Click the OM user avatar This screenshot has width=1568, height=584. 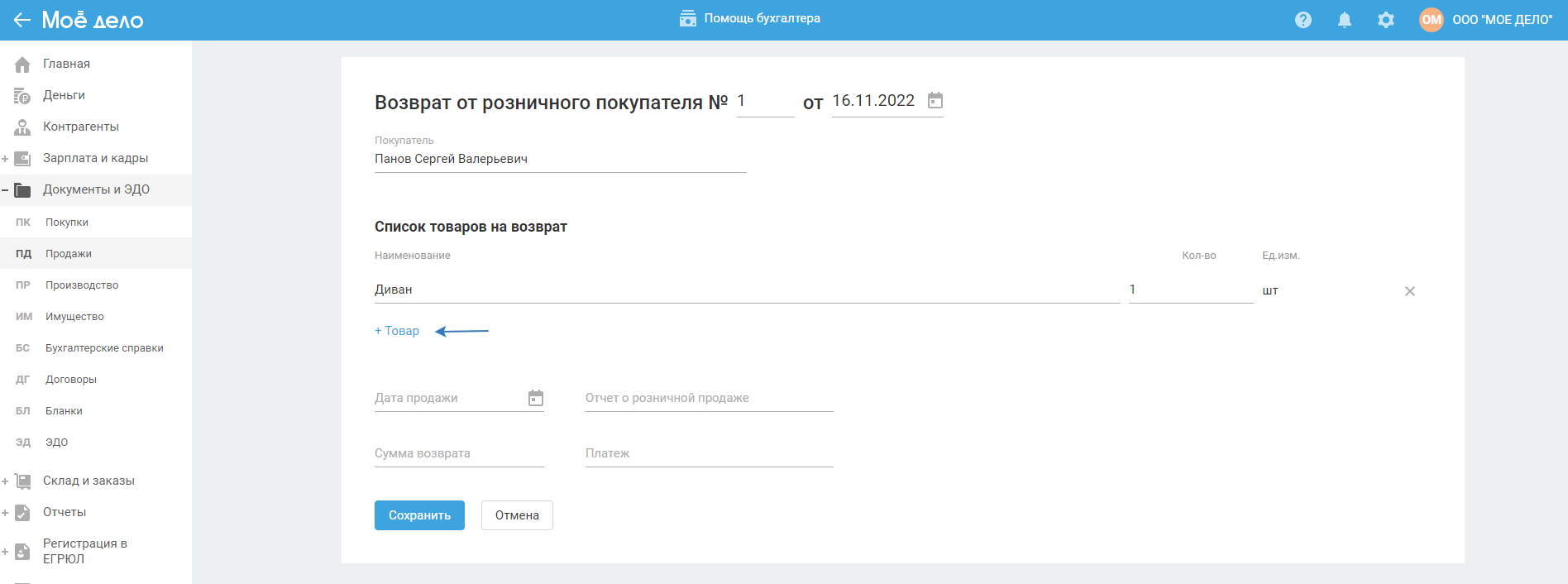pos(1432,20)
